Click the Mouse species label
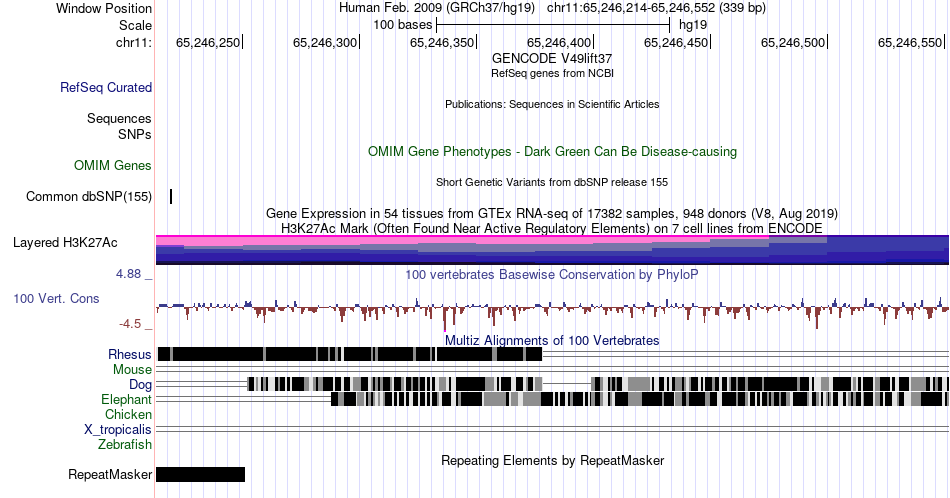The height and width of the screenshot is (498, 950). click(x=132, y=370)
